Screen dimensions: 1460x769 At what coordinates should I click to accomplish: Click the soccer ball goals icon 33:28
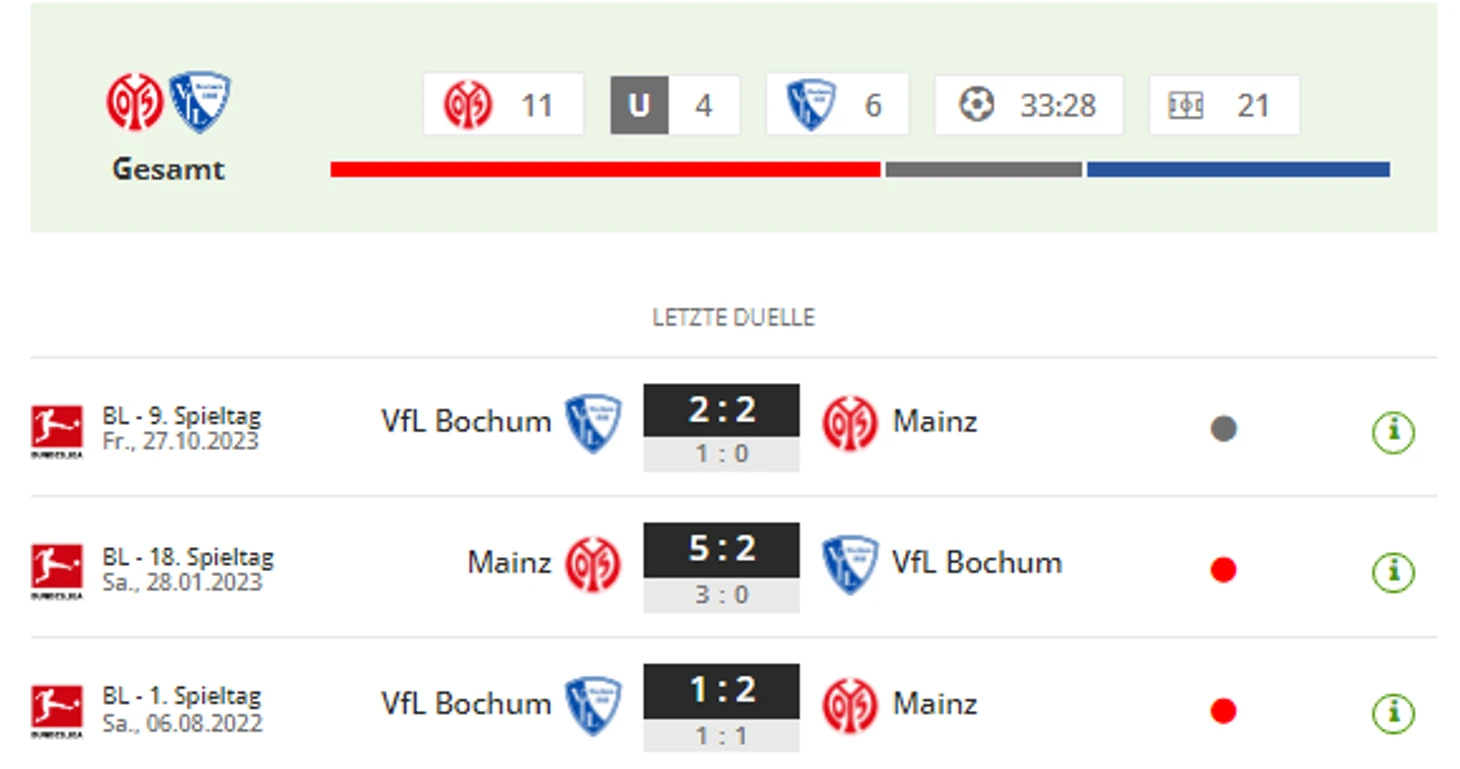pyautogui.click(x=977, y=105)
